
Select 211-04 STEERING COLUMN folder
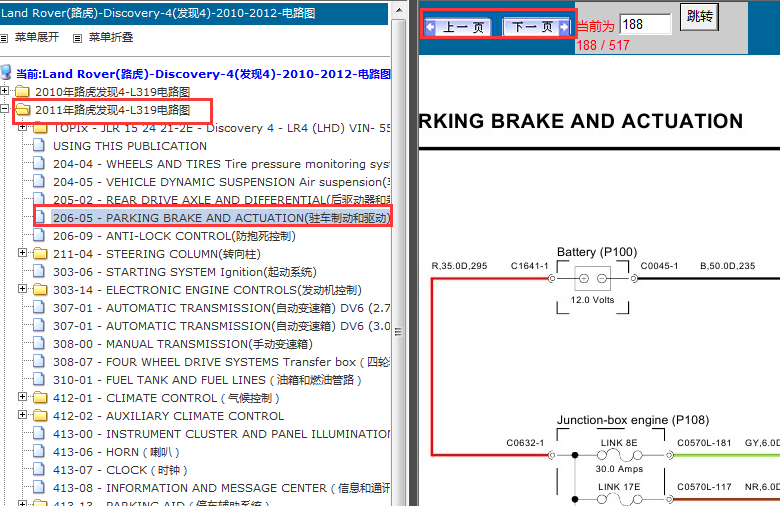[157, 254]
